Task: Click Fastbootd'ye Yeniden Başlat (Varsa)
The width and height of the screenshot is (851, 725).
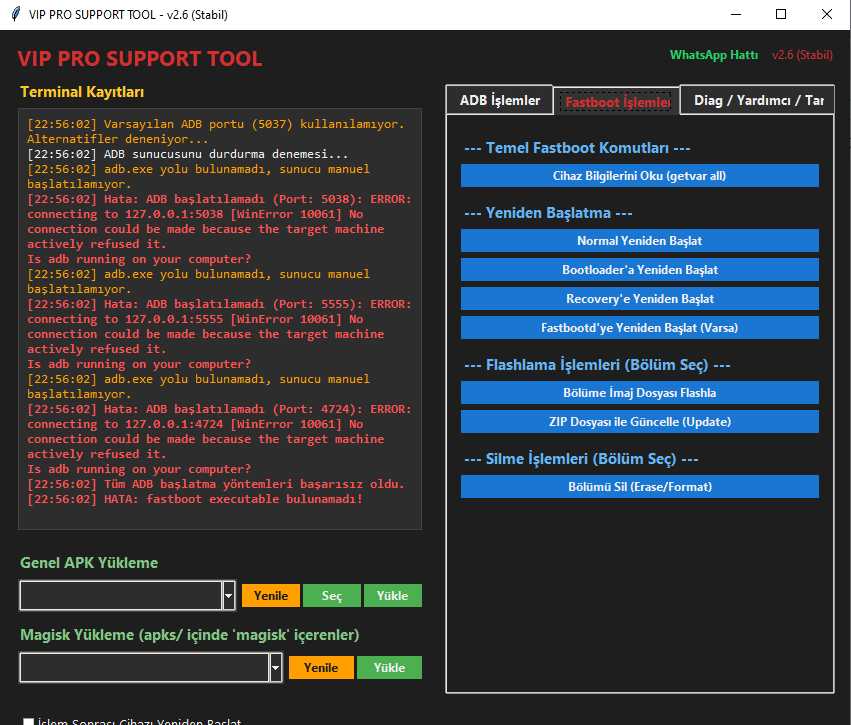Action: 639,328
